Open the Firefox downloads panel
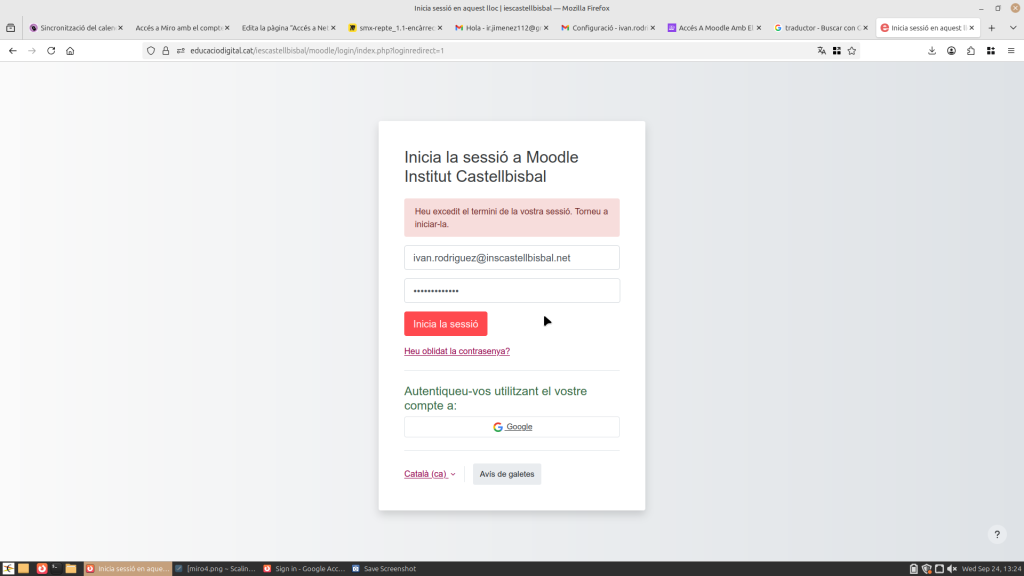Viewport: 1024px width, 576px height. point(932,50)
